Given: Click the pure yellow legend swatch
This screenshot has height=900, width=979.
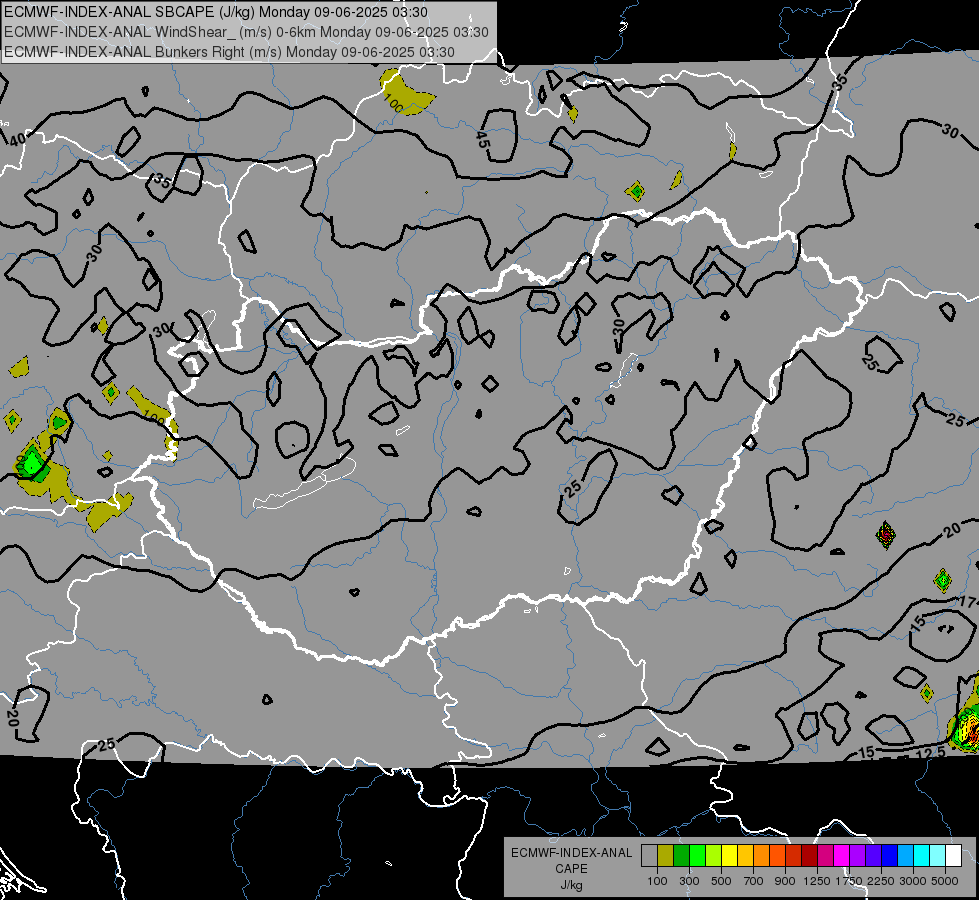Looking at the screenshot, I should (x=729, y=856).
